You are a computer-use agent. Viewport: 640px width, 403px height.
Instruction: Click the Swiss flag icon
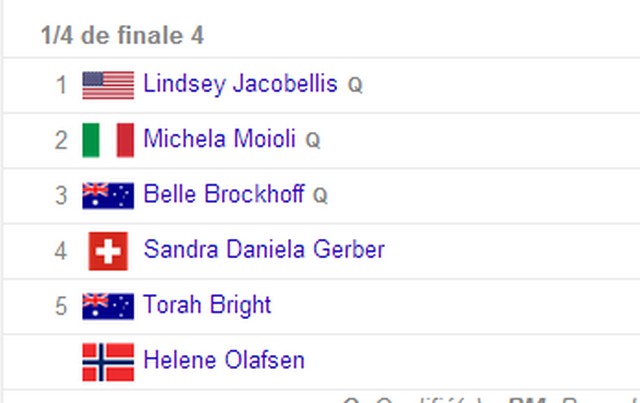[x=108, y=251]
